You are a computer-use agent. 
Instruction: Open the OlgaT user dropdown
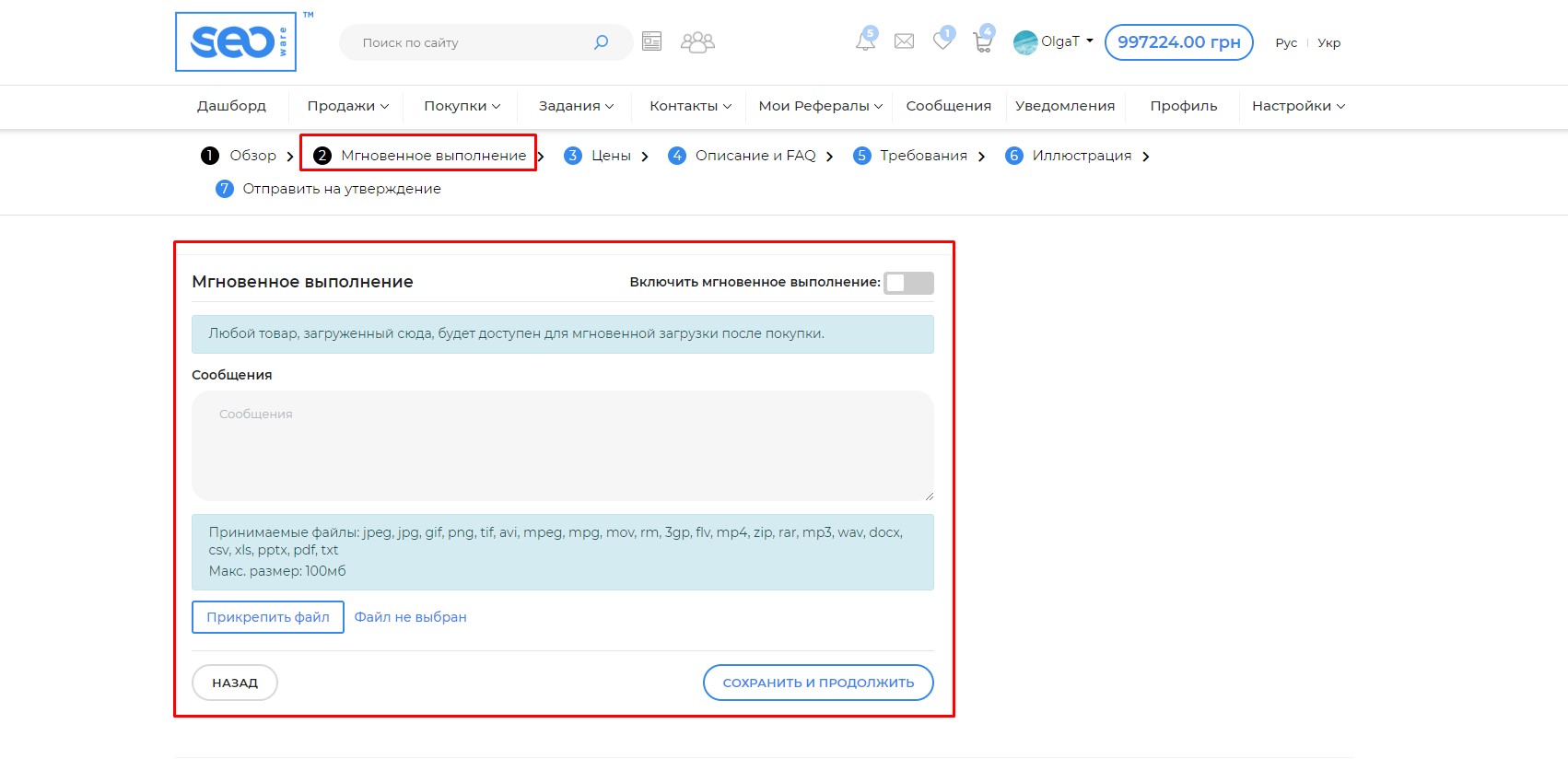click(x=1054, y=41)
